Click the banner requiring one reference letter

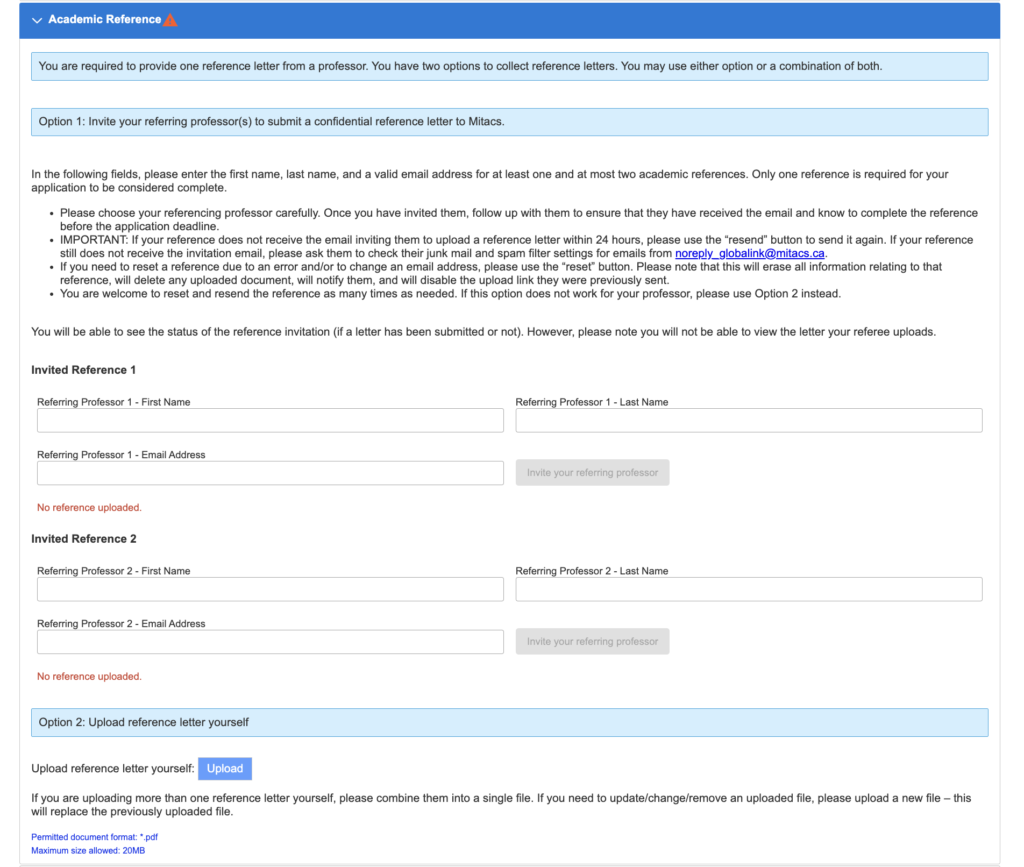(509, 67)
